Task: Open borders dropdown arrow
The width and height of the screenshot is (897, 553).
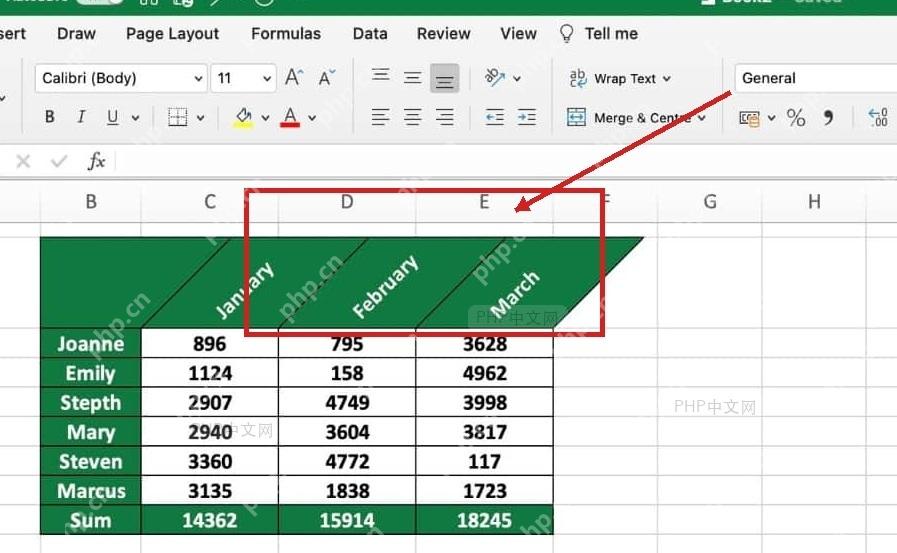Action: (x=201, y=118)
